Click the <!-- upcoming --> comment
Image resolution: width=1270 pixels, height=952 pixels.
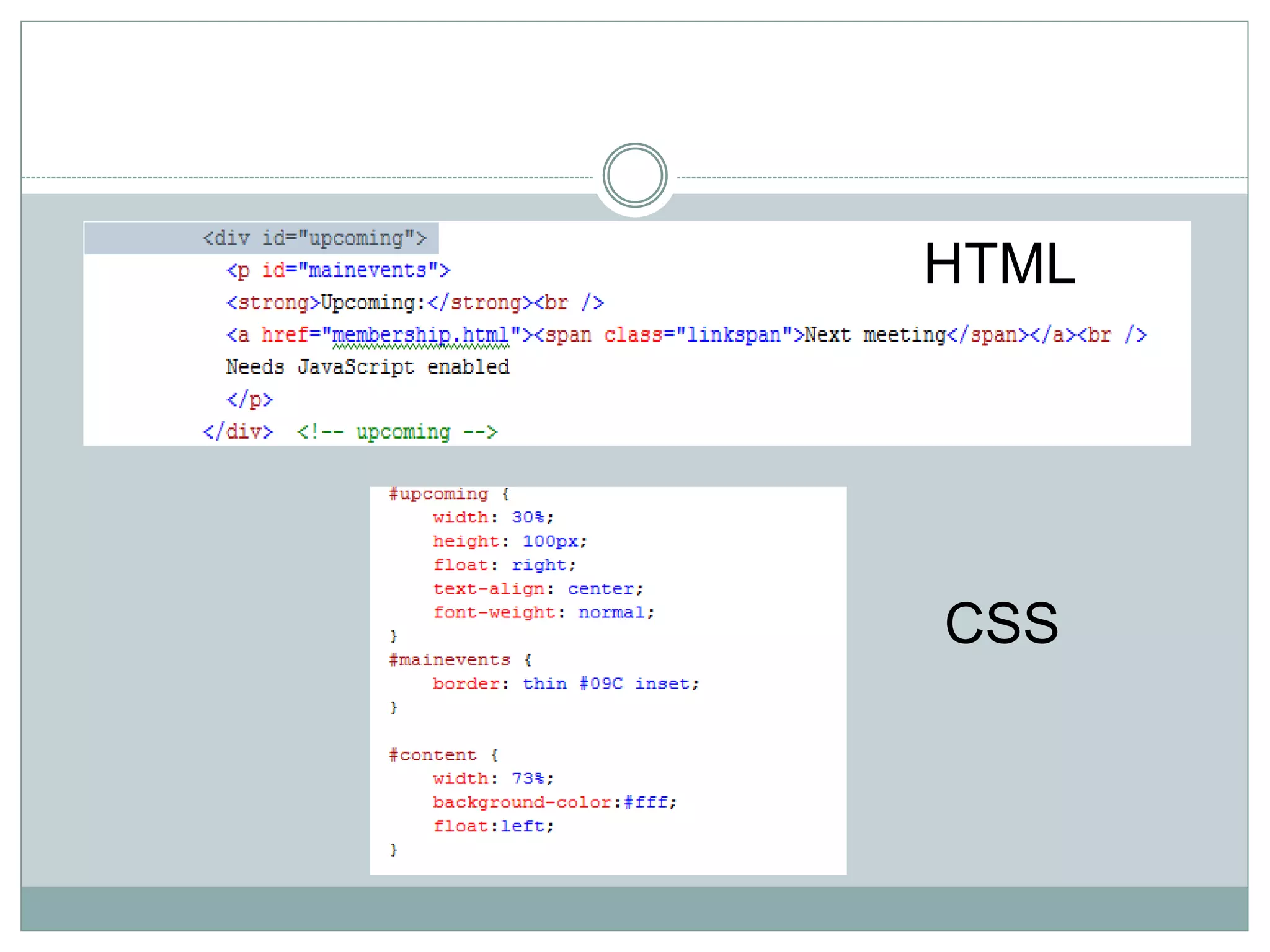click(397, 432)
